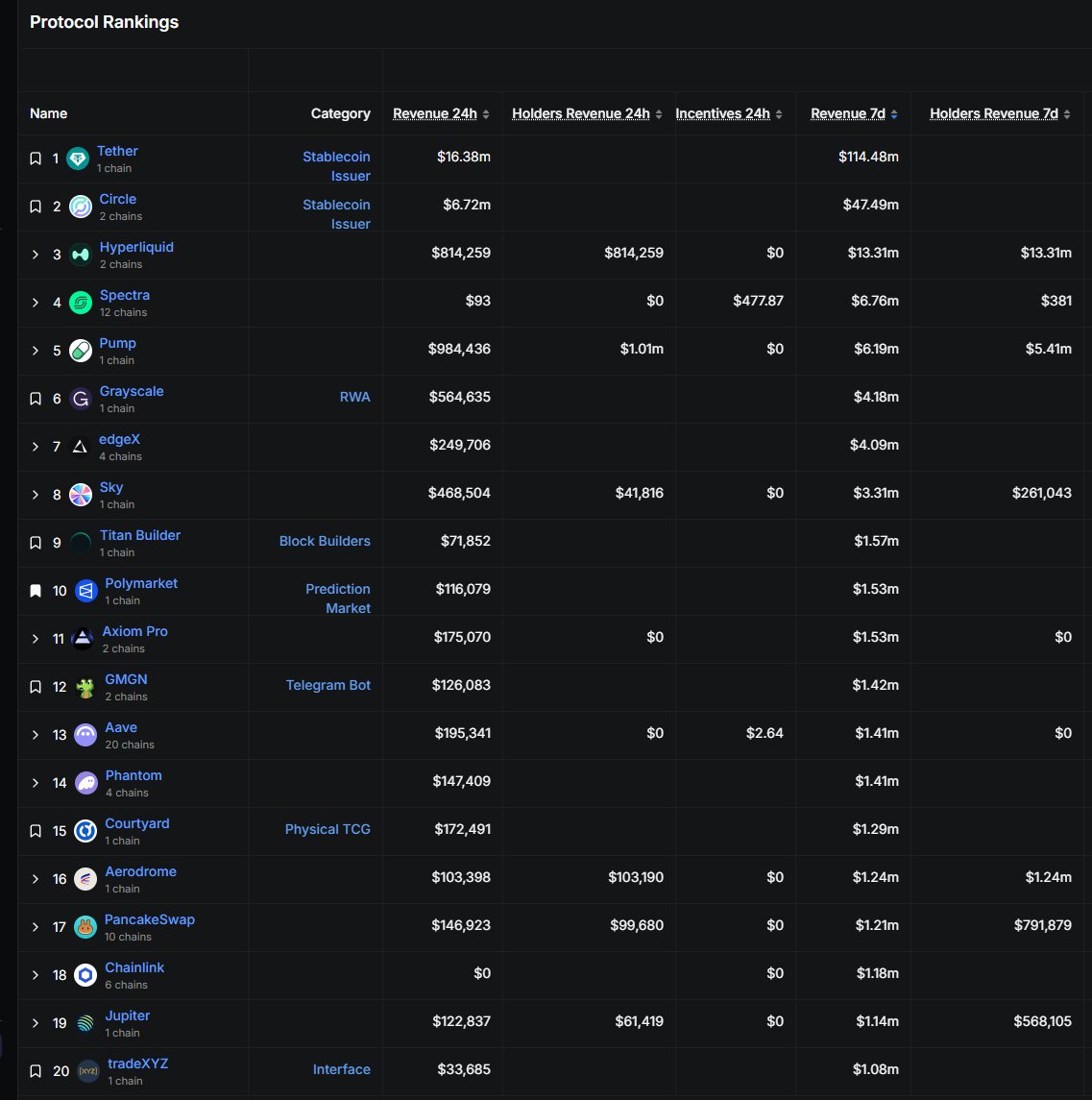Click the Protocol Rankings heading

click(104, 22)
